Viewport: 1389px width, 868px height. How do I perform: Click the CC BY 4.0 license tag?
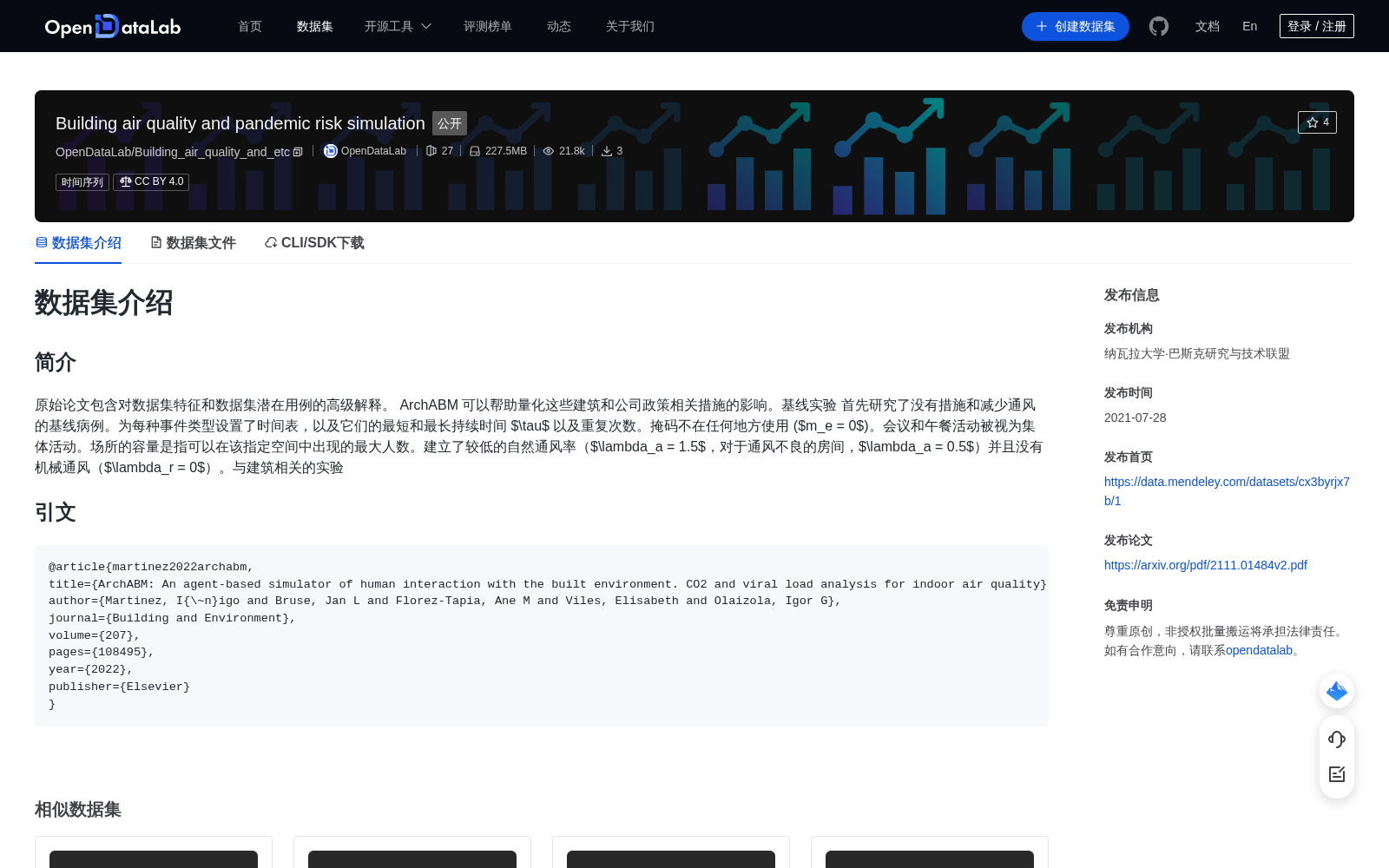[x=151, y=181]
